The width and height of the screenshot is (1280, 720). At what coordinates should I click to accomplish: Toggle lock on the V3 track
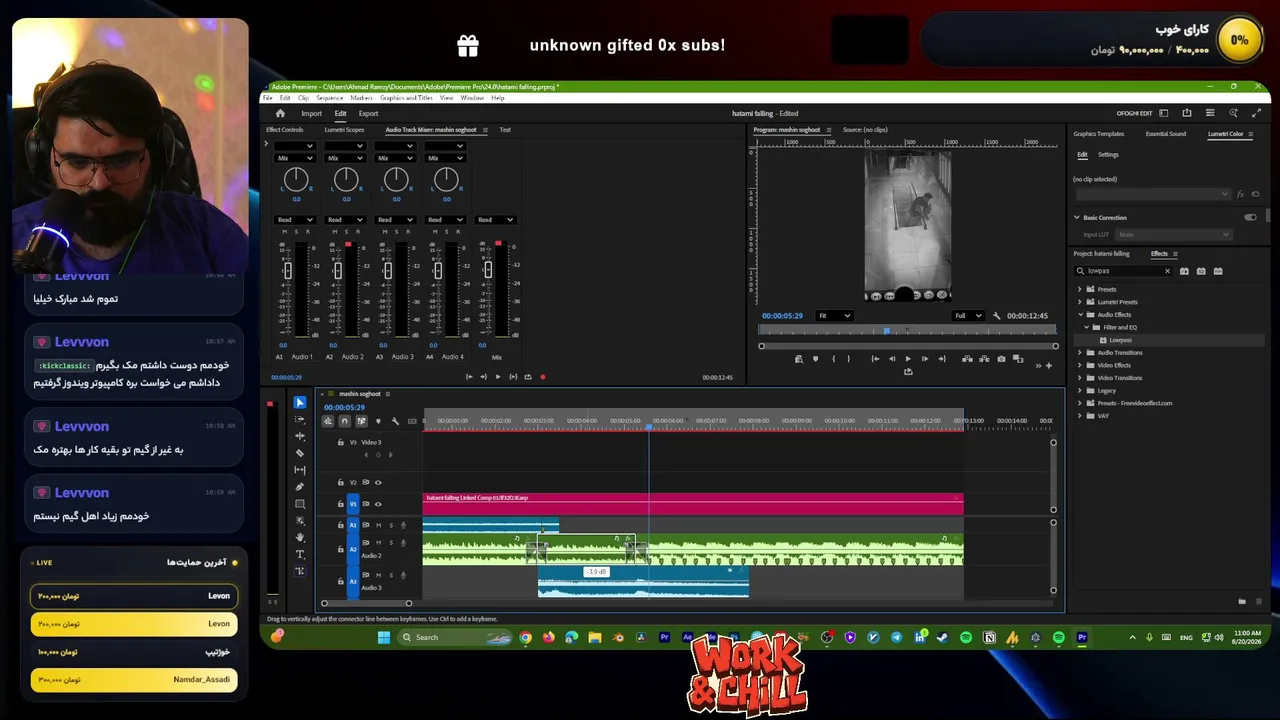tap(340, 442)
